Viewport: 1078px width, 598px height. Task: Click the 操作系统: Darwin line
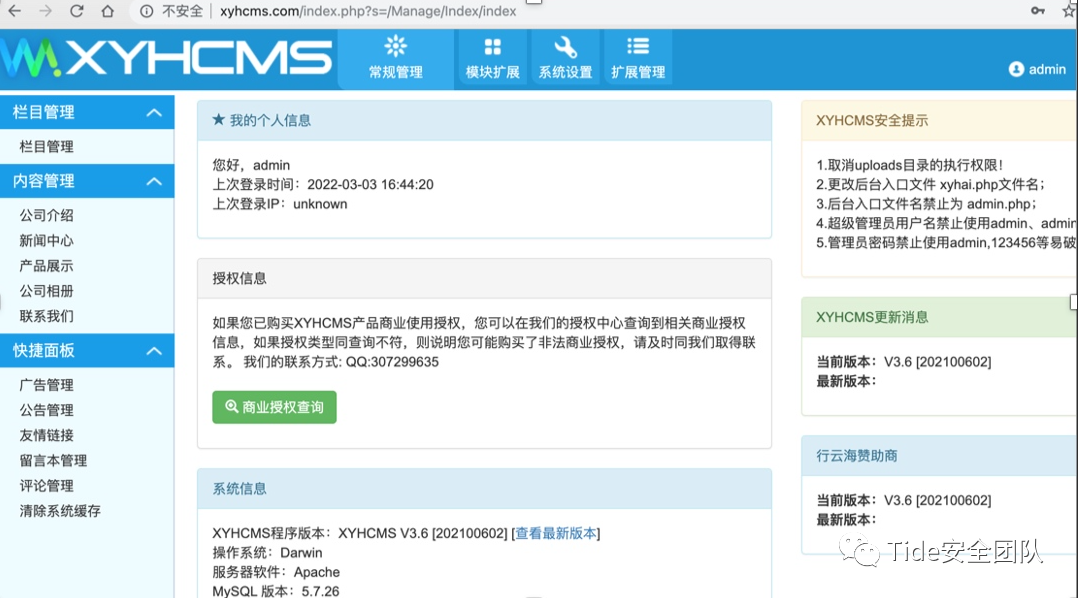tap(267, 553)
